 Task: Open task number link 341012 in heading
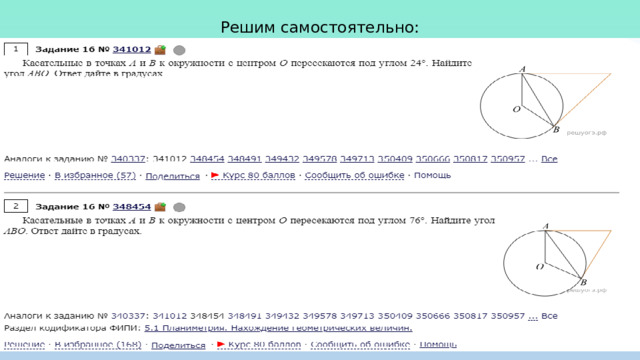[x=132, y=49]
